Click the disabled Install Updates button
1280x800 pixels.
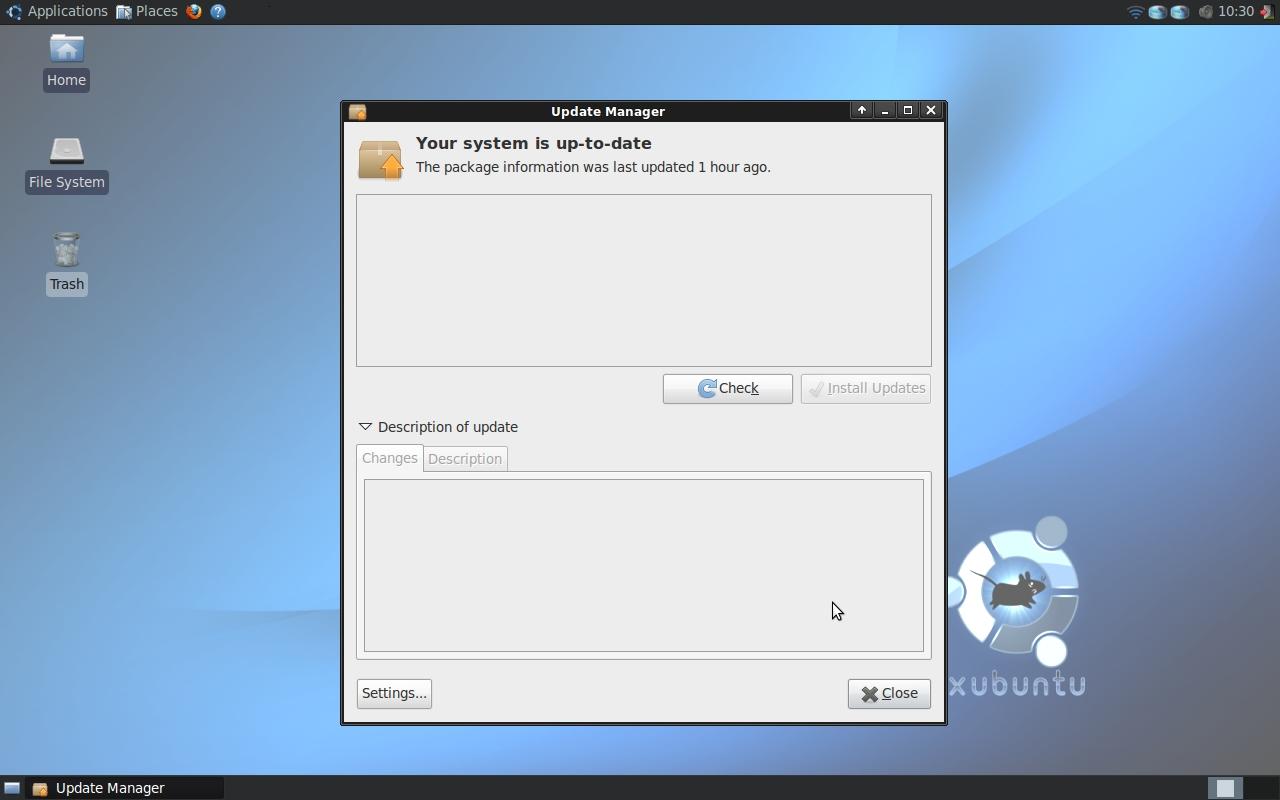(865, 388)
